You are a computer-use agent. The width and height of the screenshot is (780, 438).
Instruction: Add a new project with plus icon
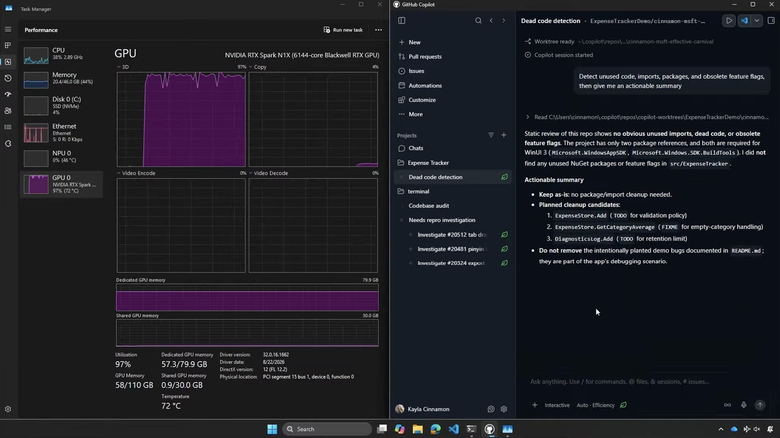503,135
